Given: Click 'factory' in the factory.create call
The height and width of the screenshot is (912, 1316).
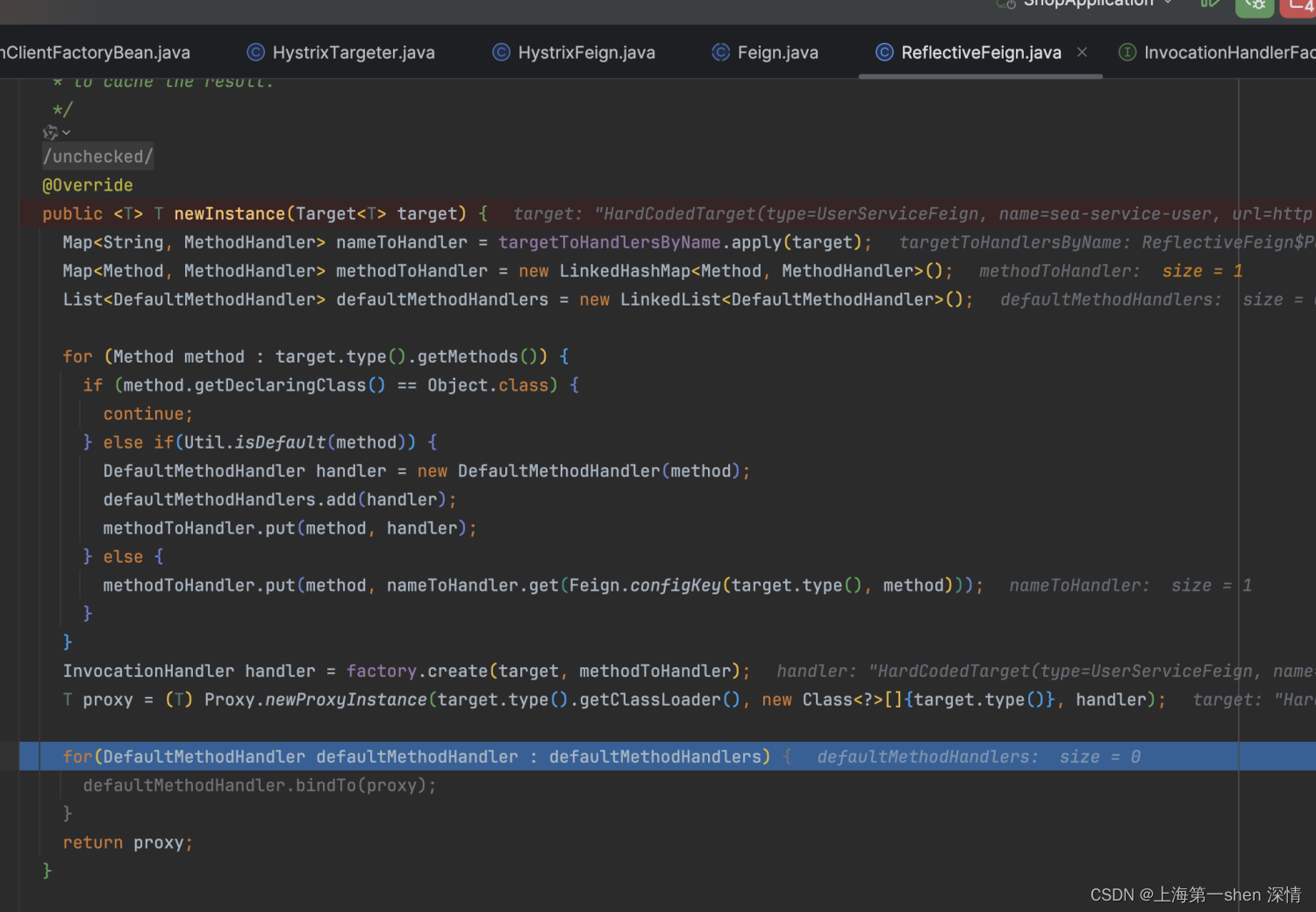Looking at the screenshot, I should [382, 671].
